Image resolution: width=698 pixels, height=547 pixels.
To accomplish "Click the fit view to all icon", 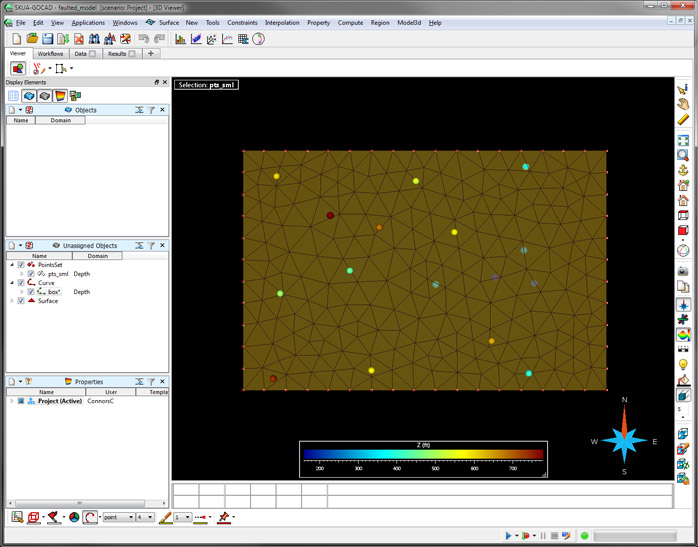I will tap(683, 141).
